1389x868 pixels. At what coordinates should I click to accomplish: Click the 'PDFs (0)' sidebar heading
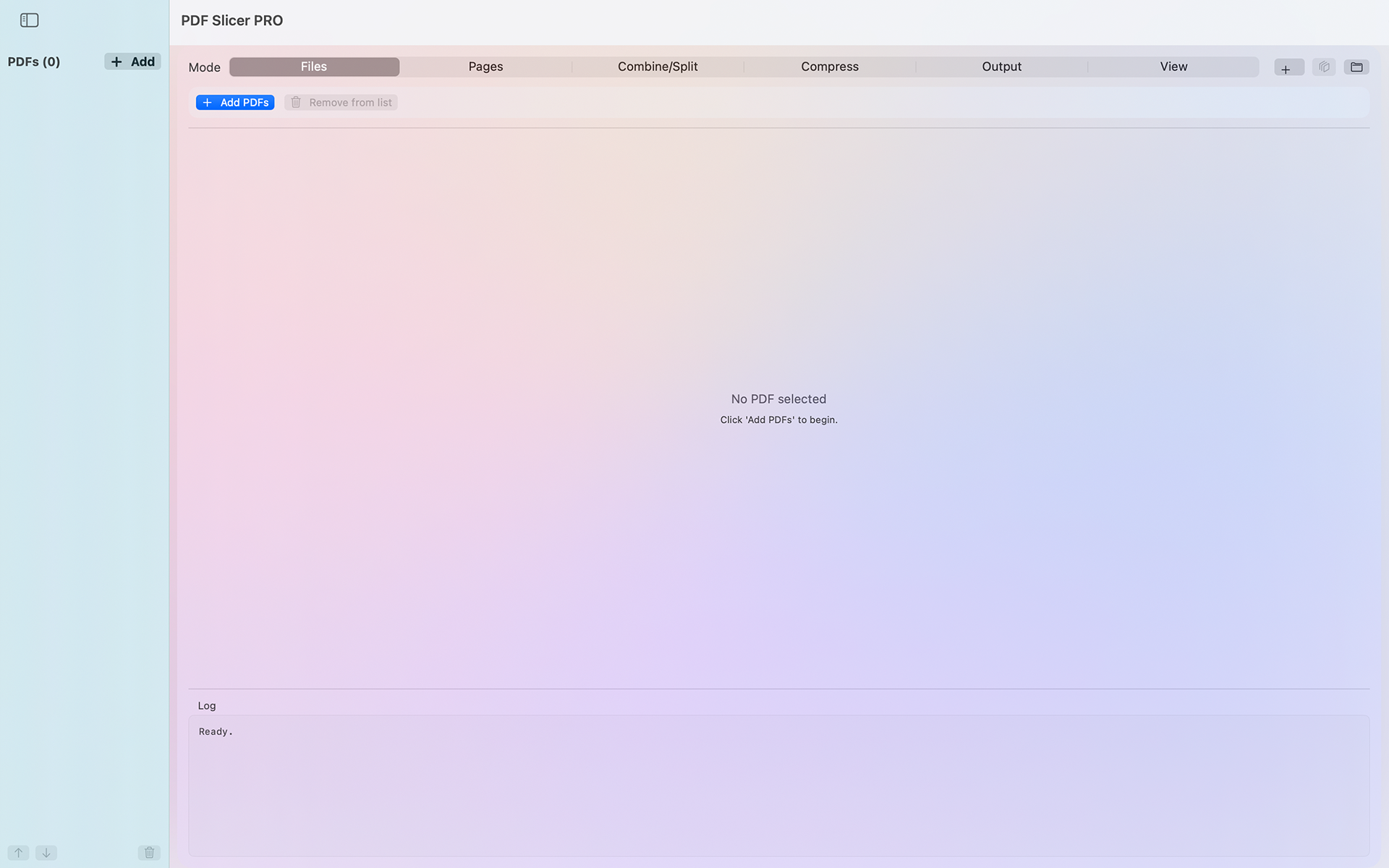tap(34, 61)
